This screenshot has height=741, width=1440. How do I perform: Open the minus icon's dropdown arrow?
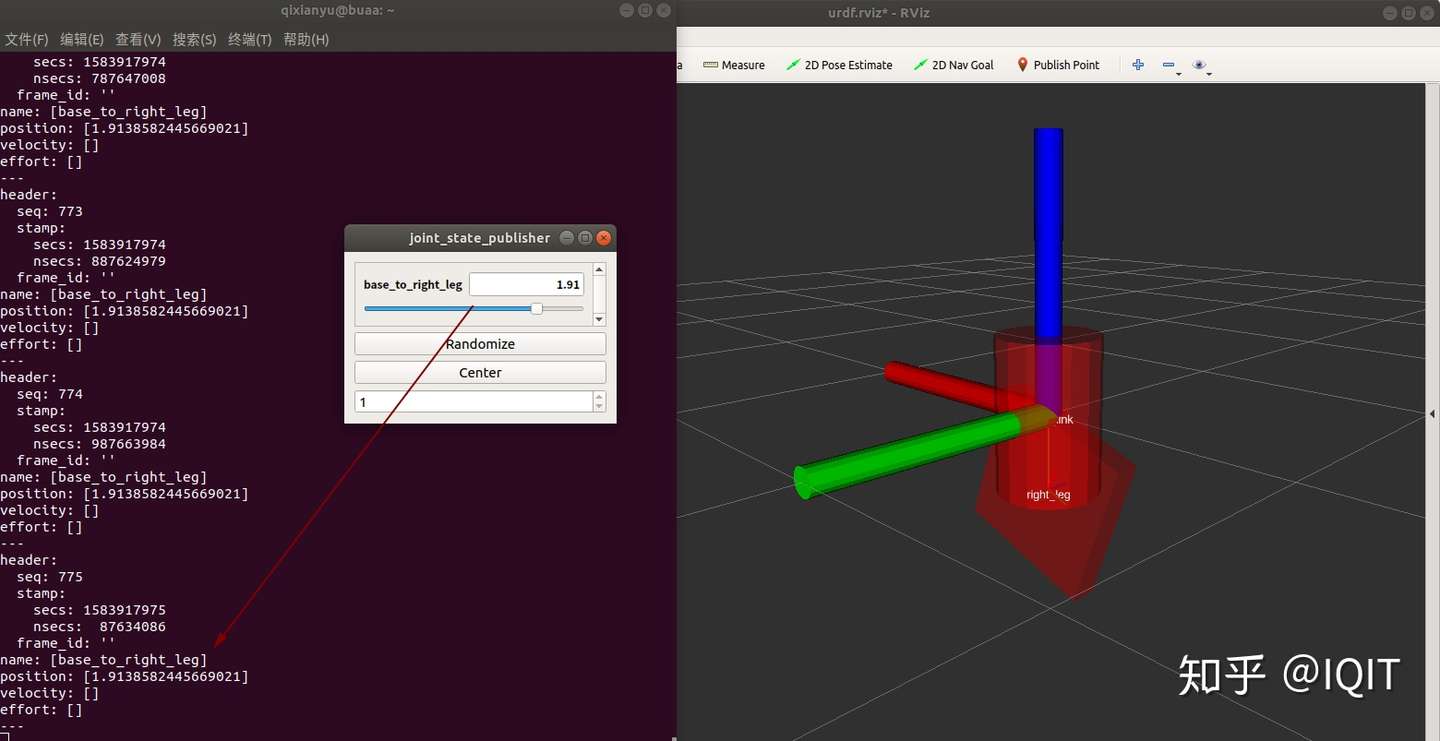tap(1179, 73)
